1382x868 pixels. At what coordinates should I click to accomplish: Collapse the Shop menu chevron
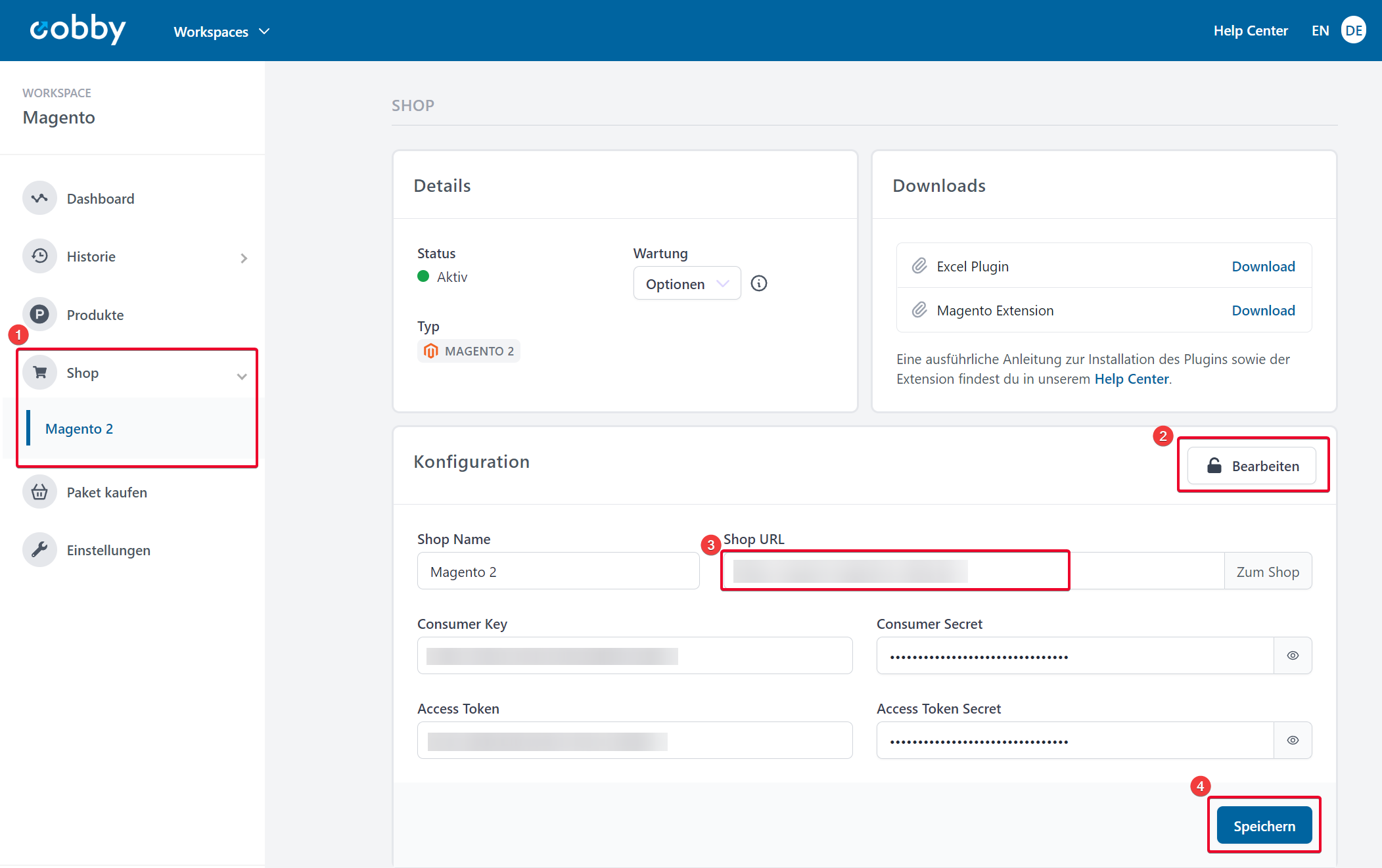tap(242, 377)
